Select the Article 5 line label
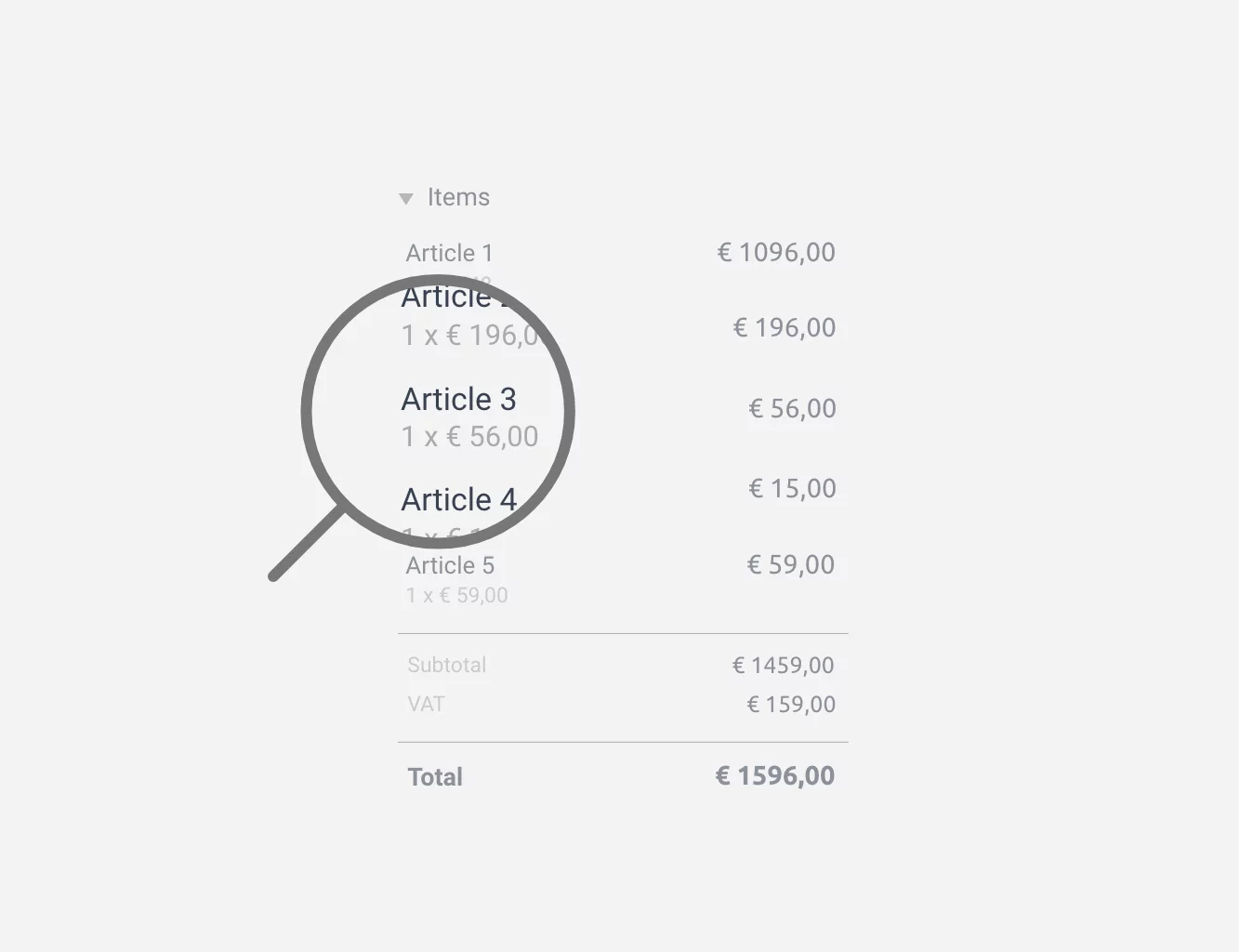The width and height of the screenshot is (1240, 952). (450, 565)
